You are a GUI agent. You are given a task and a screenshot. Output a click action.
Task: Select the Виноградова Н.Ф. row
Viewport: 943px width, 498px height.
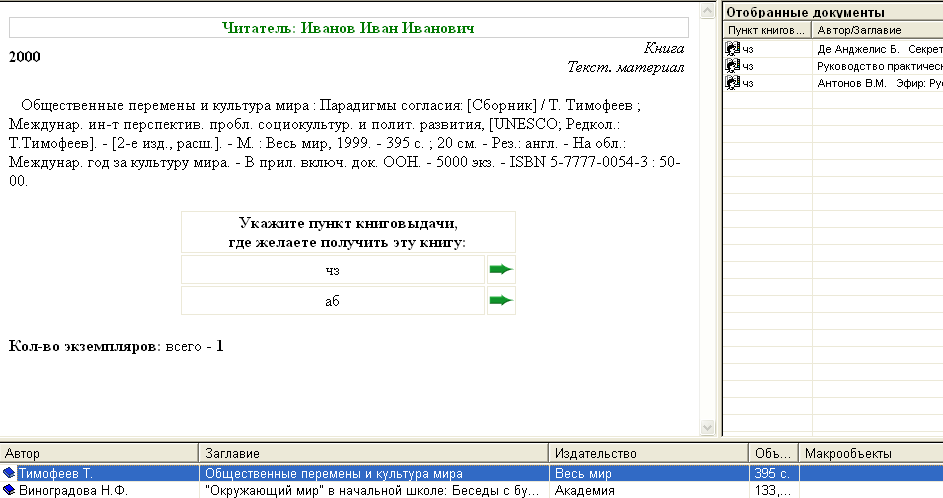[x=472, y=490]
